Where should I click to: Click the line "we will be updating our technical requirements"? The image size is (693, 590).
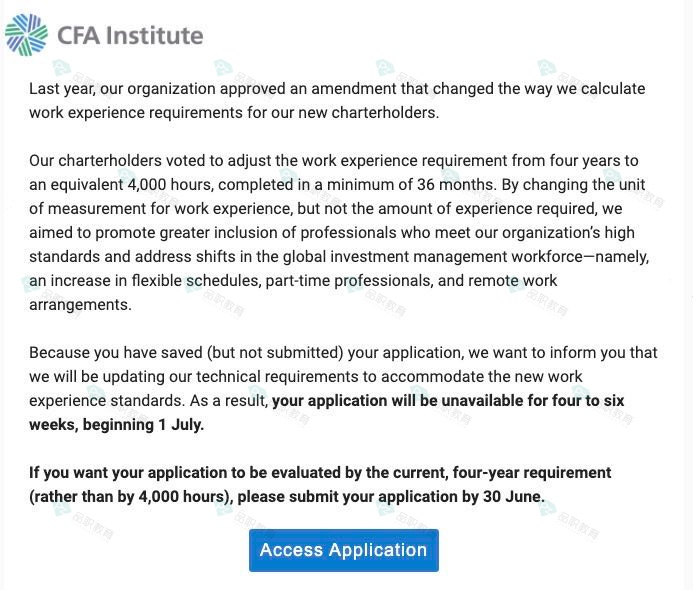click(x=306, y=376)
